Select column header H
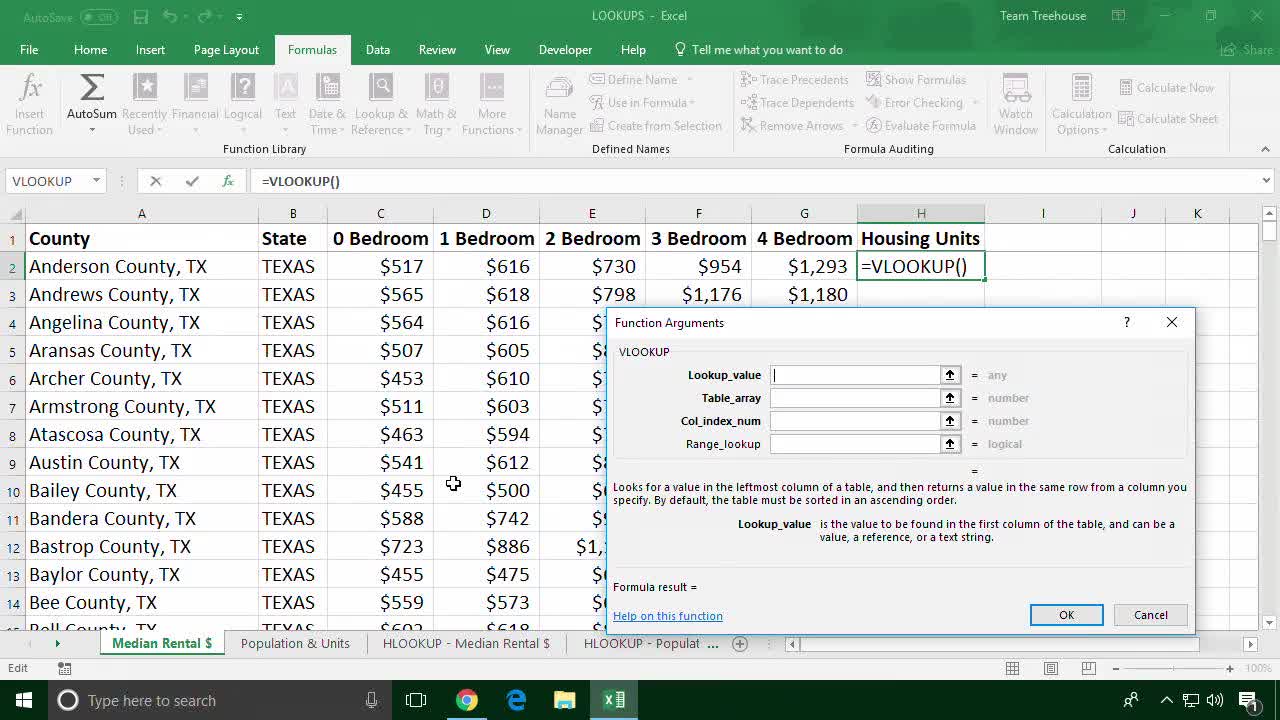Screen dimensions: 1280x720 click(921, 213)
